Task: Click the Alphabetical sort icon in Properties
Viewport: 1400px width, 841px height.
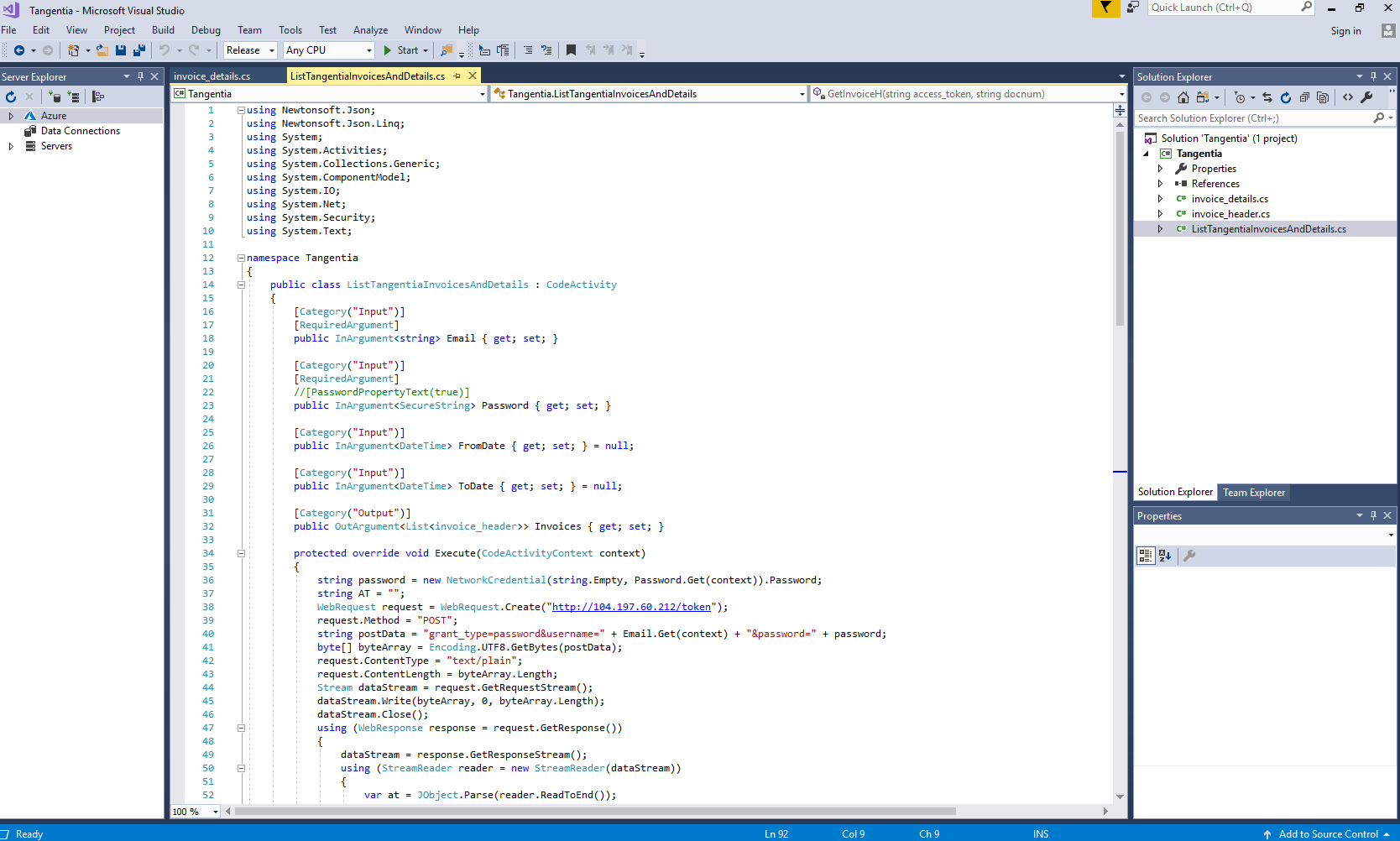Action: point(1165,555)
